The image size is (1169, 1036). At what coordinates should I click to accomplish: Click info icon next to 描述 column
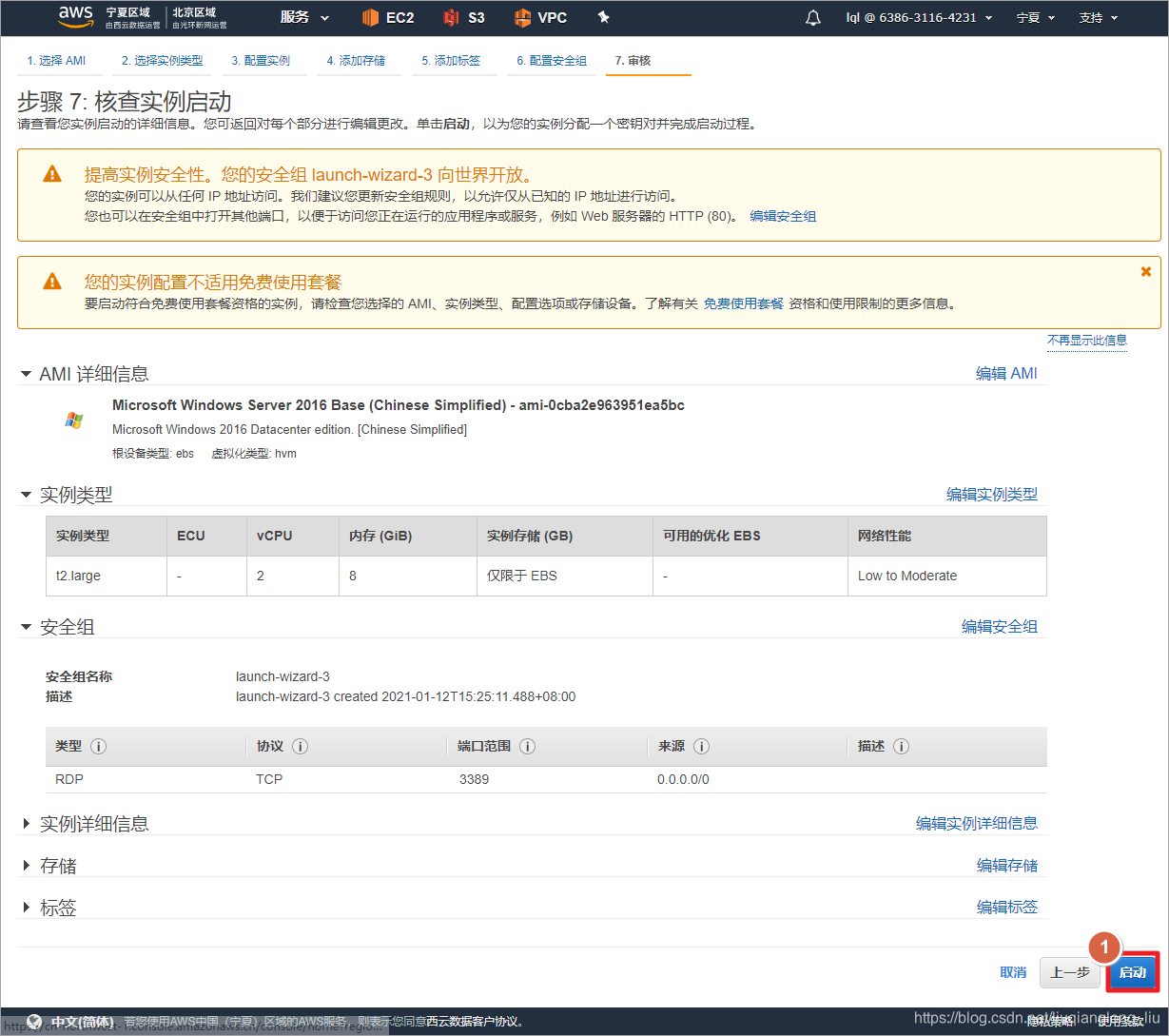click(x=901, y=747)
